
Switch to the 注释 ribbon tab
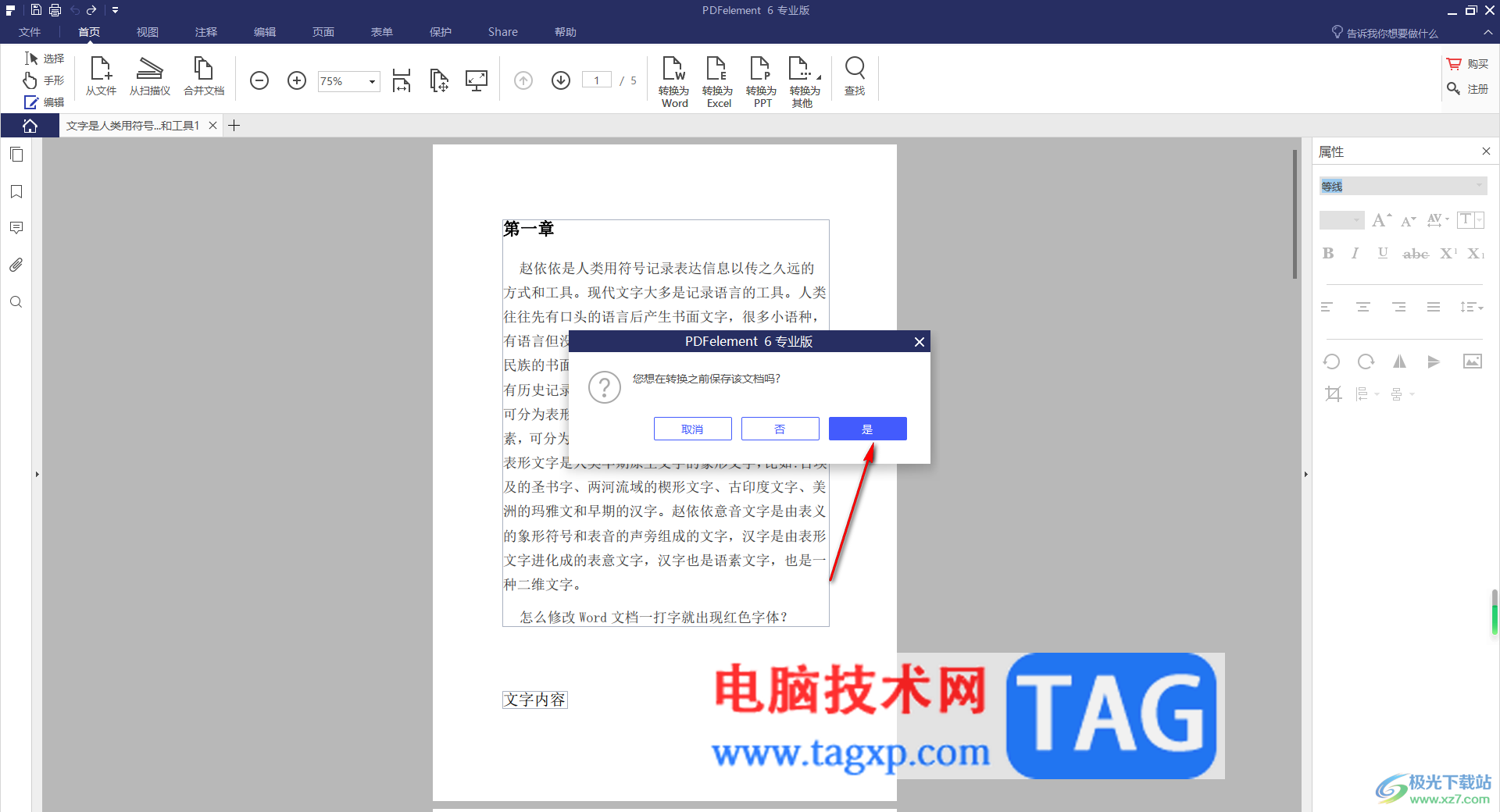click(x=206, y=32)
